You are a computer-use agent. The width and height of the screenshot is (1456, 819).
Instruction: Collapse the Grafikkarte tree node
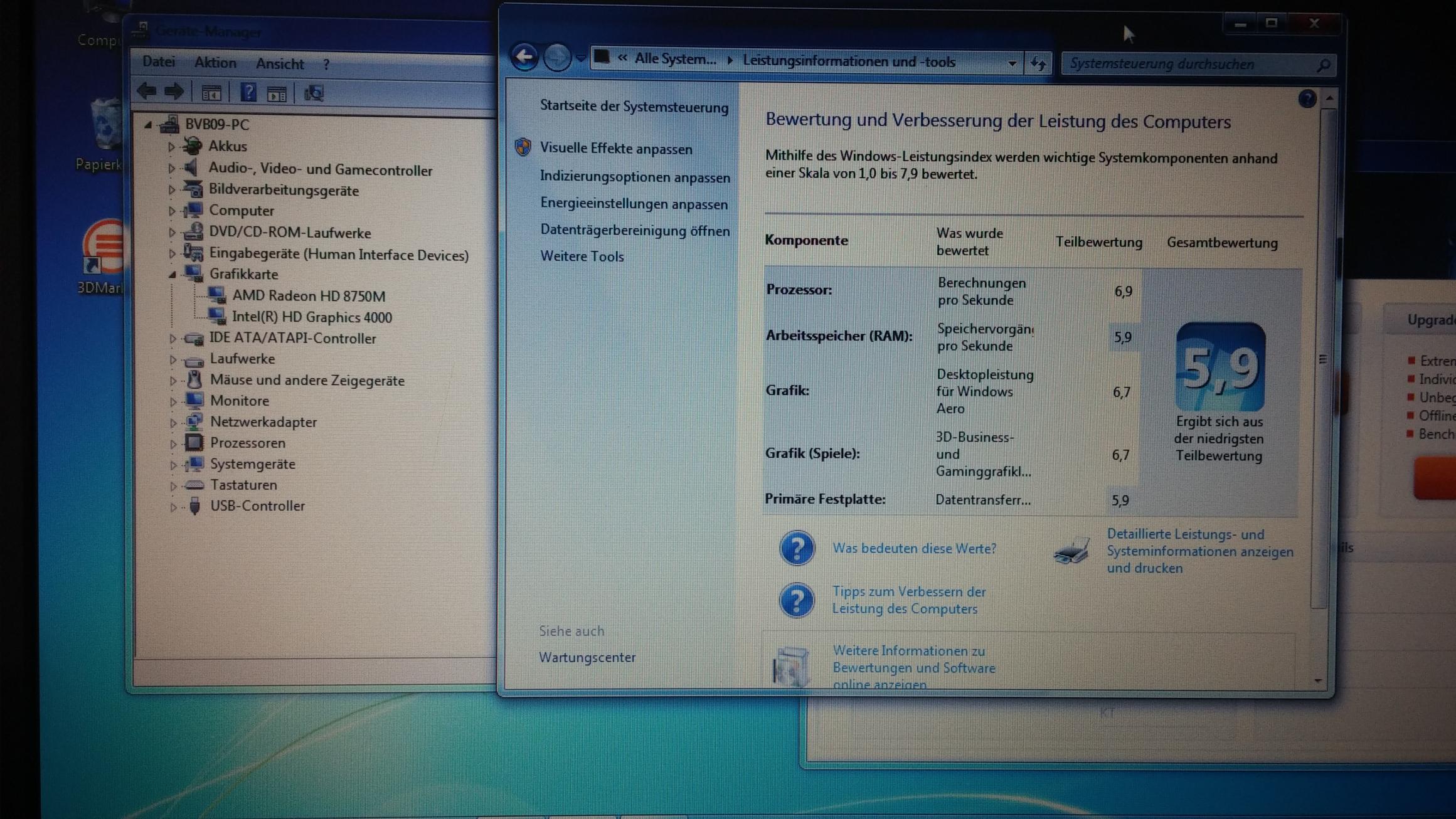coord(172,275)
